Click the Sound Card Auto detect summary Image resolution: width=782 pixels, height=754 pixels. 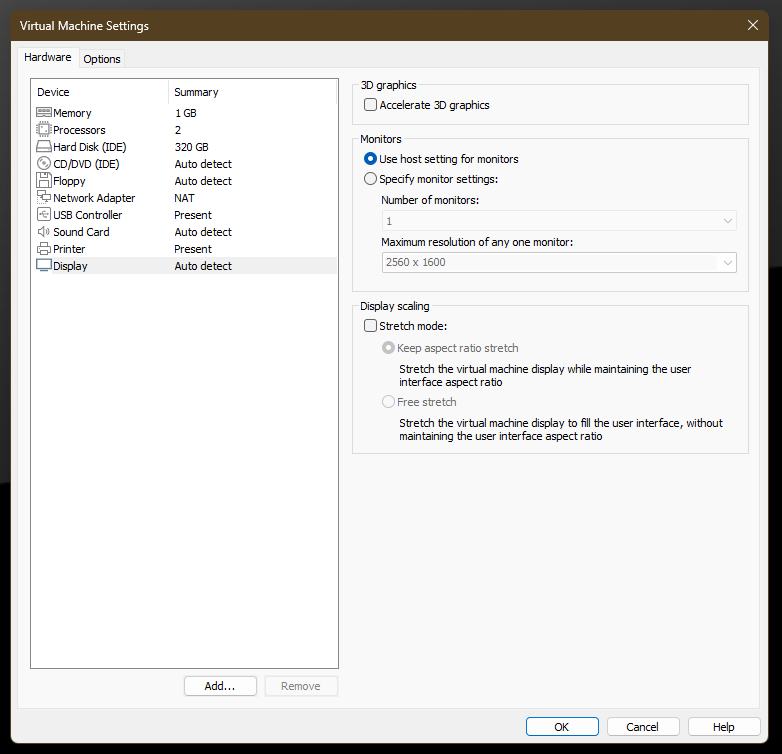[x=203, y=232]
